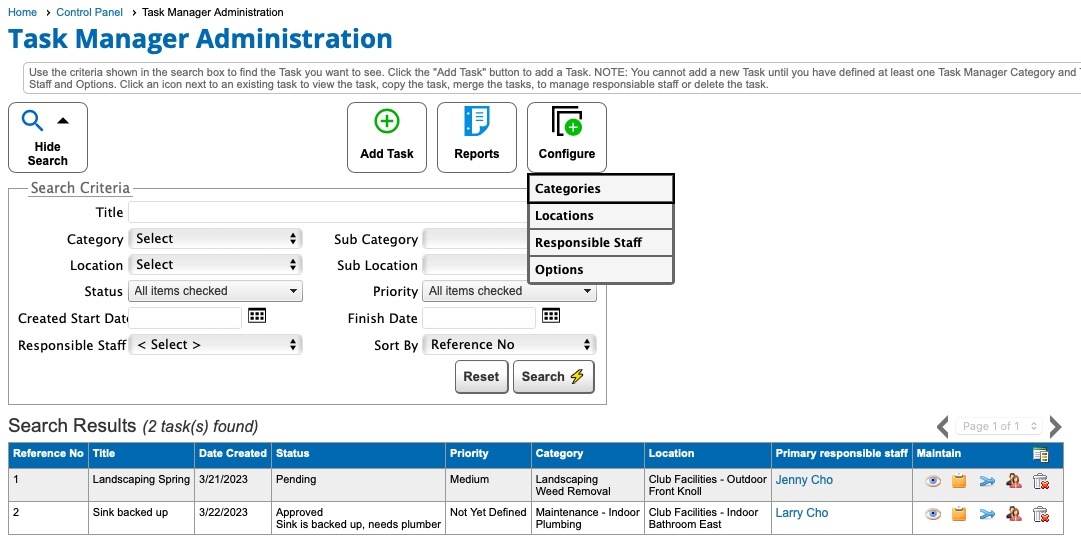Click the Add Task plus icon
The height and width of the screenshot is (549, 1081).
click(x=387, y=122)
